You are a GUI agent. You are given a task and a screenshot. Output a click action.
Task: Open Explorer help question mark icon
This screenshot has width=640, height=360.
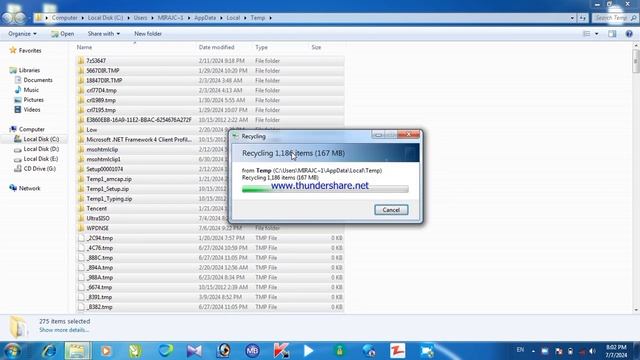(x=629, y=34)
